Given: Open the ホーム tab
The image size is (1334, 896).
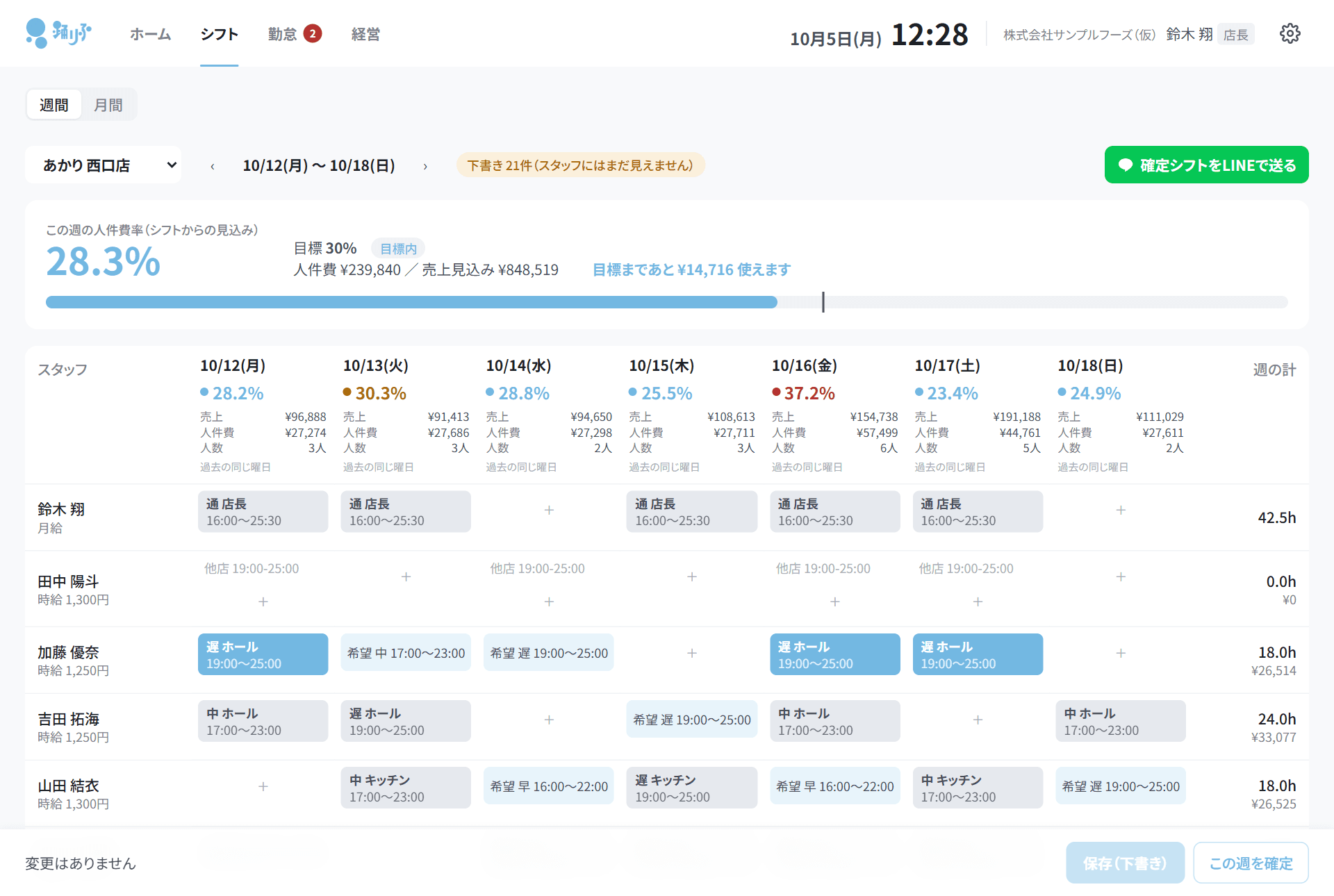Looking at the screenshot, I should [150, 34].
